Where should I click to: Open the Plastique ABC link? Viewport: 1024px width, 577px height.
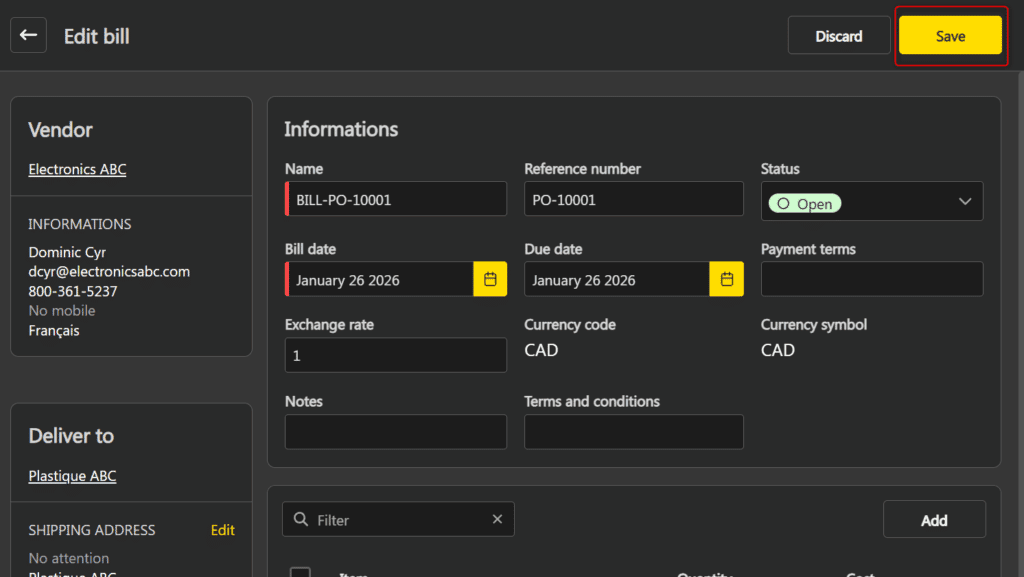(72, 476)
